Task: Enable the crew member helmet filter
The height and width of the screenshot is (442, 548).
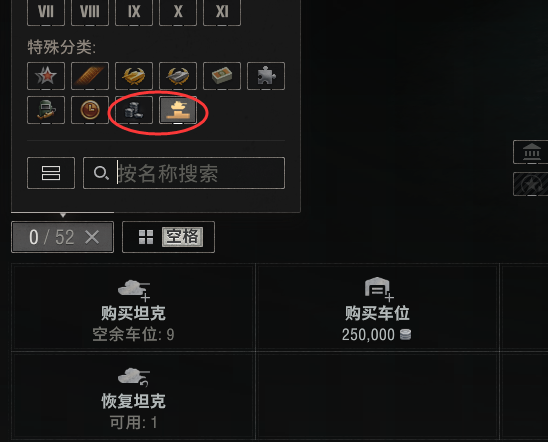Action: click(46, 110)
